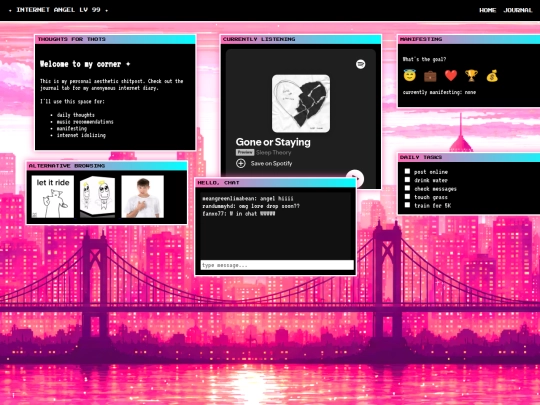The height and width of the screenshot is (405, 540).
Task: Check the 'touch grass' task
Action: (407, 197)
